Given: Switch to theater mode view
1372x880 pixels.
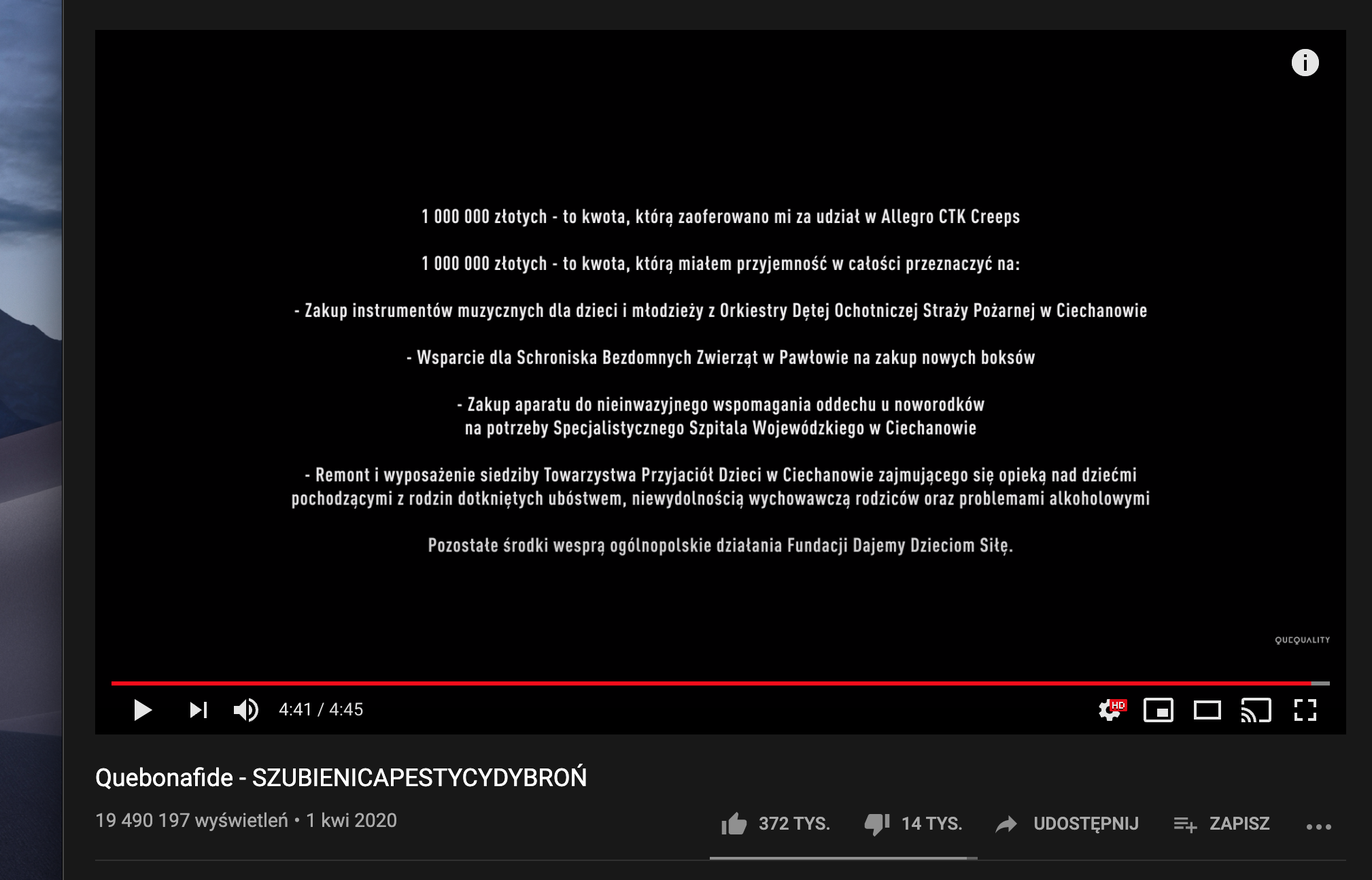Looking at the screenshot, I should tap(1207, 710).
